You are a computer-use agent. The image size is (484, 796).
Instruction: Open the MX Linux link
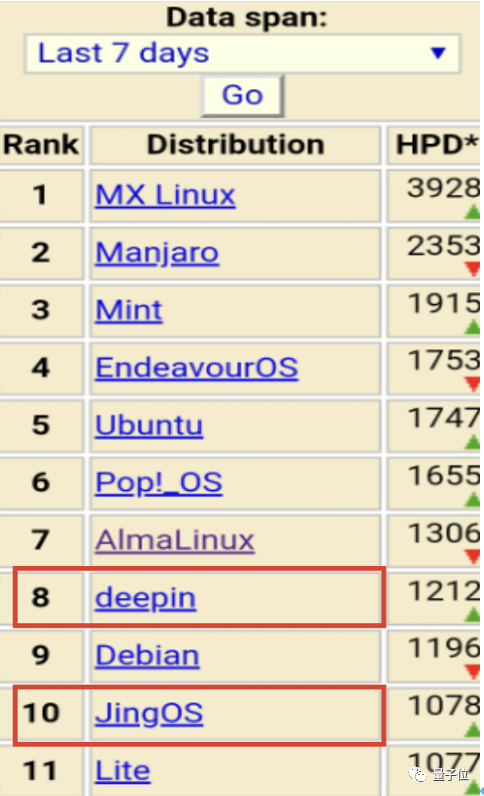[165, 195]
